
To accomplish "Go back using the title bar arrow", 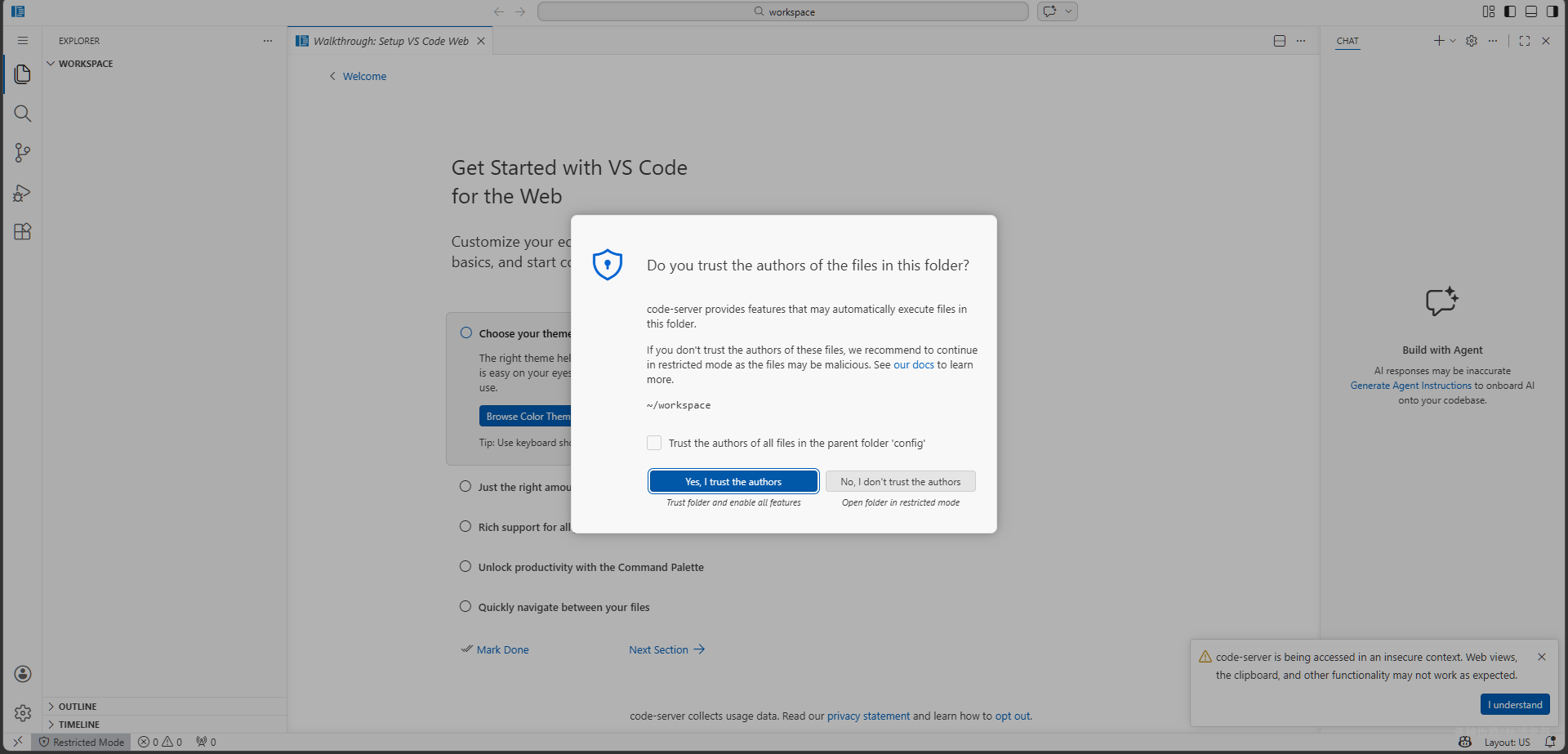I will click(x=499, y=11).
